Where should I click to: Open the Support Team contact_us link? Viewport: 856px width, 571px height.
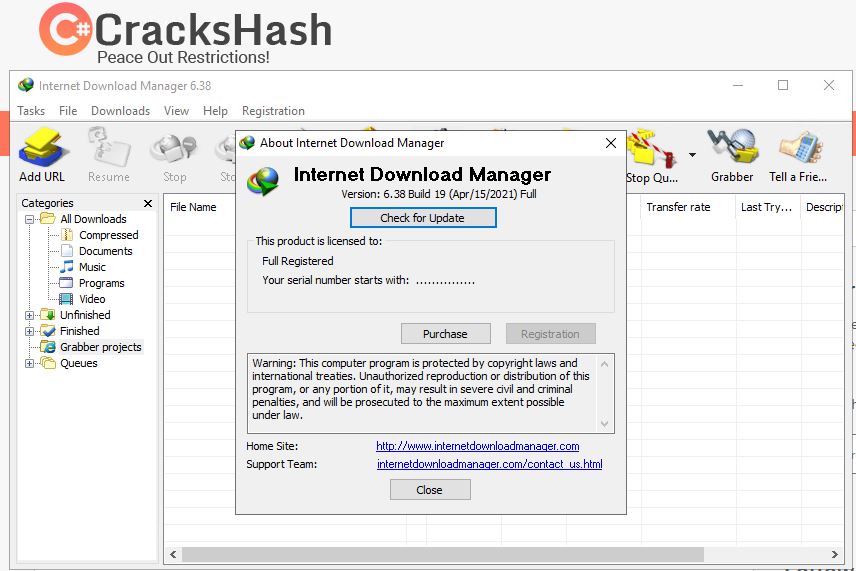click(490, 464)
